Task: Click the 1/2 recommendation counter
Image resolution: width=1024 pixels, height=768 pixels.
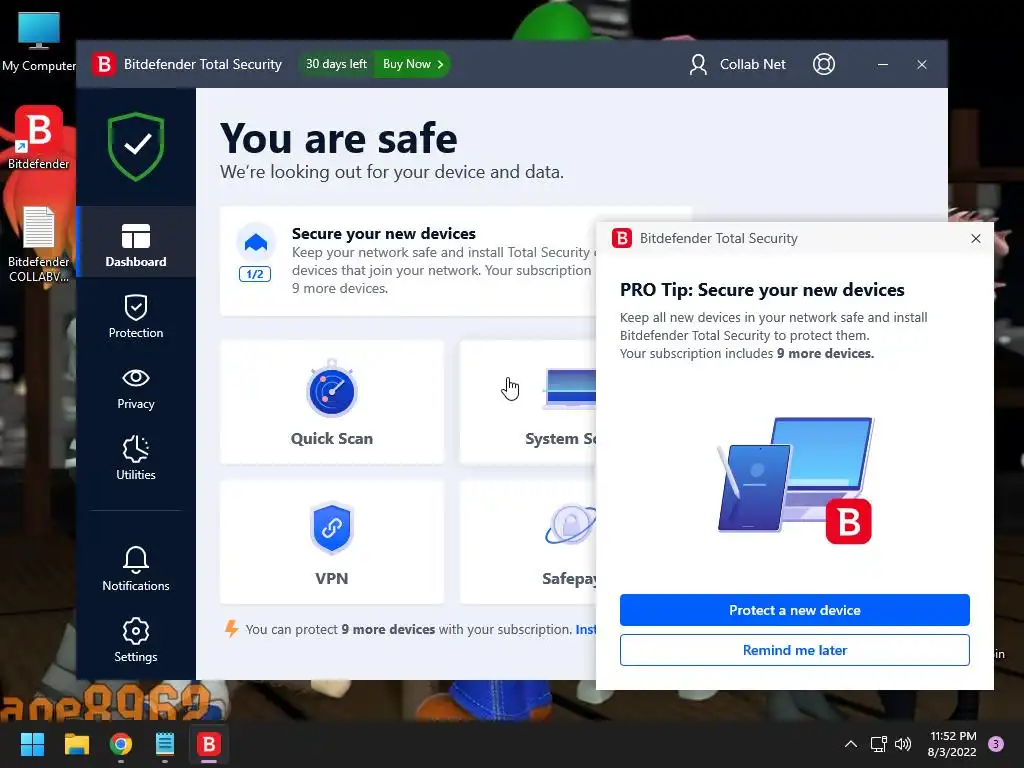Action: [x=255, y=274]
